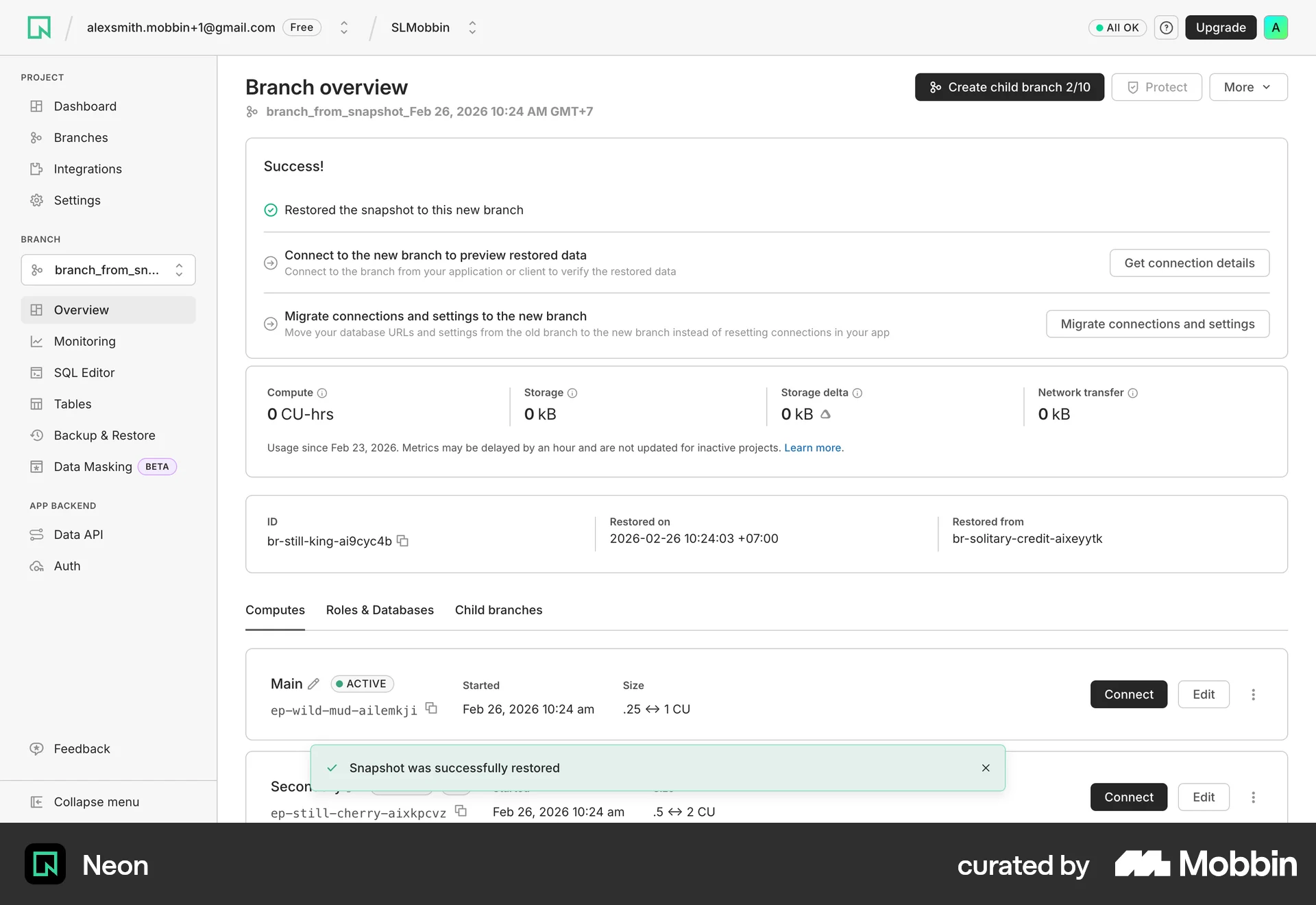Open project Settings
The height and width of the screenshot is (905, 1316).
[x=108, y=200]
